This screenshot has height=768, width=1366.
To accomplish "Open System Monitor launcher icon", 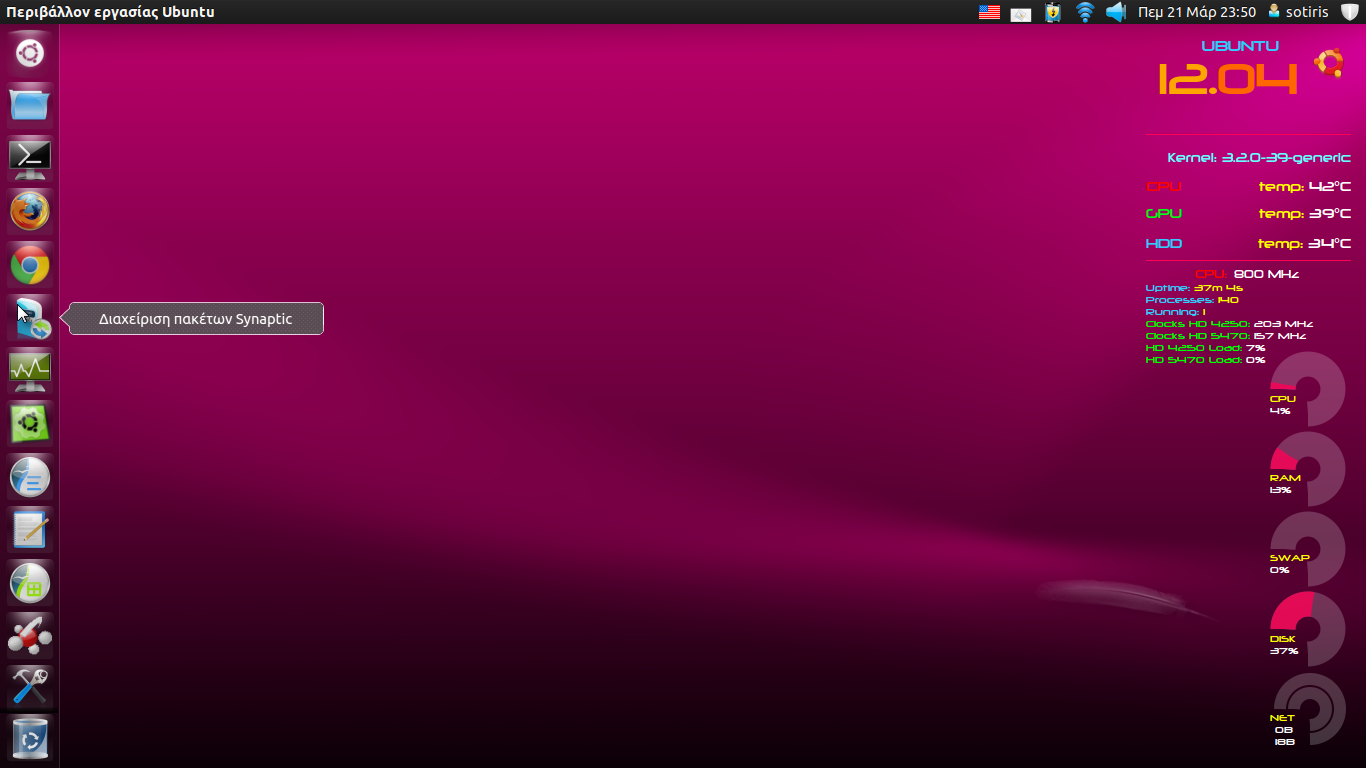I will click(30, 371).
